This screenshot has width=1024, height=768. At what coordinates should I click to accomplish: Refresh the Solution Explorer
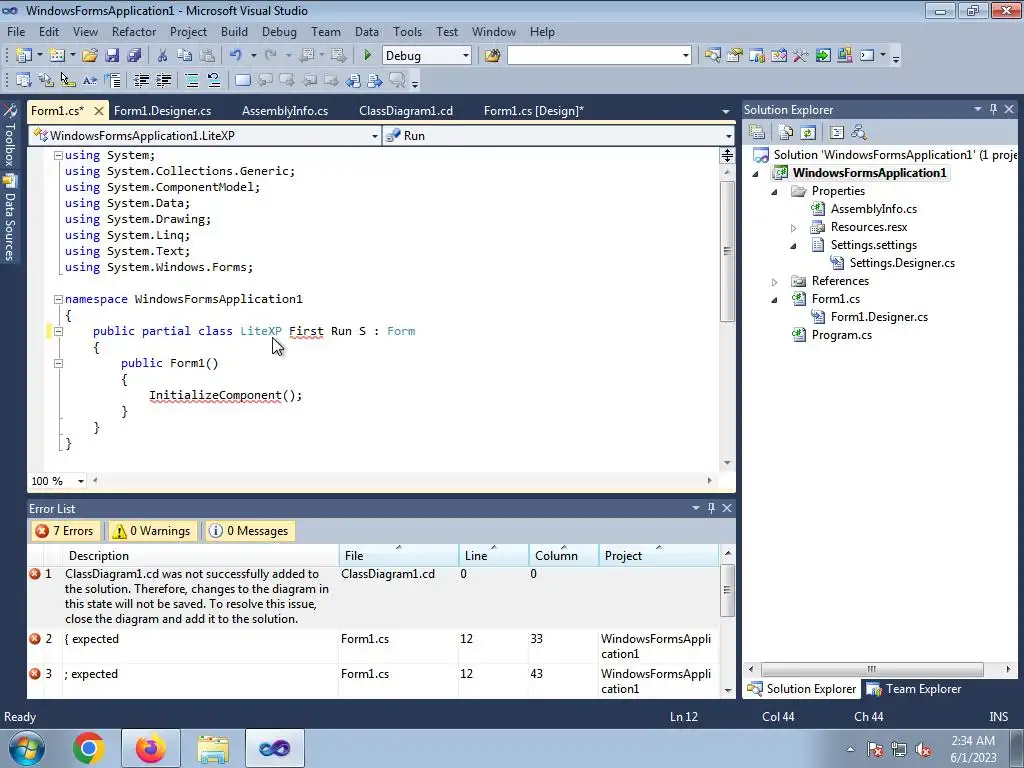coord(808,133)
